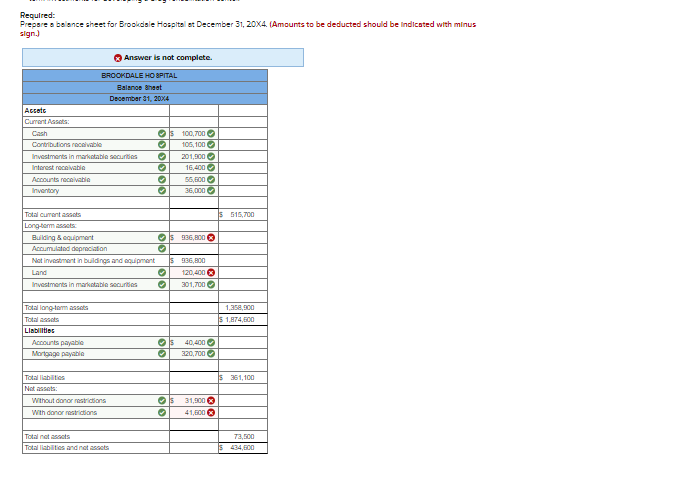Click the green check beside Building & equipment label
Viewport: 692px width, 487px height.
162,238
